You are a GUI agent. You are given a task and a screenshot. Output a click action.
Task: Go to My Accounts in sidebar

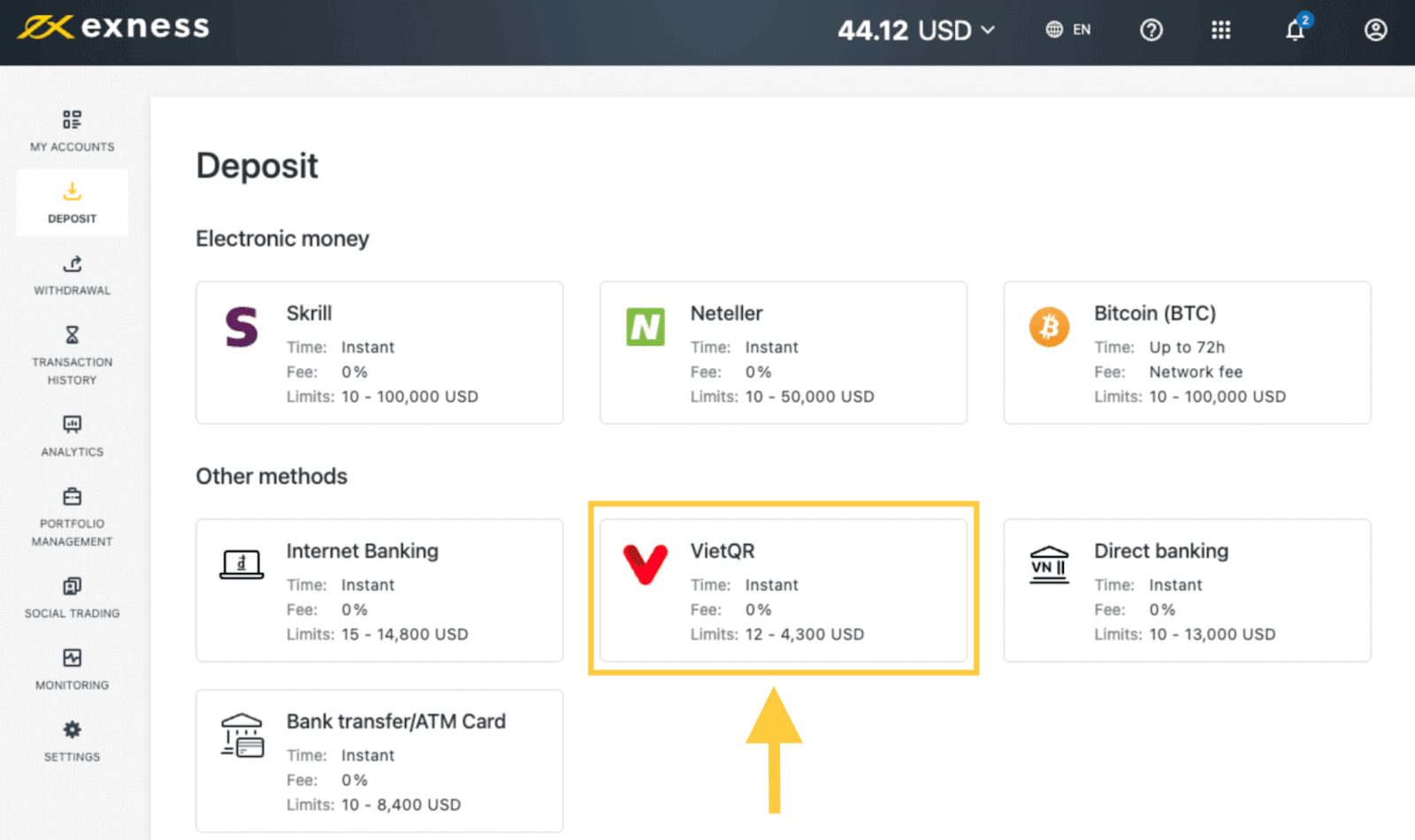(x=73, y=131)
